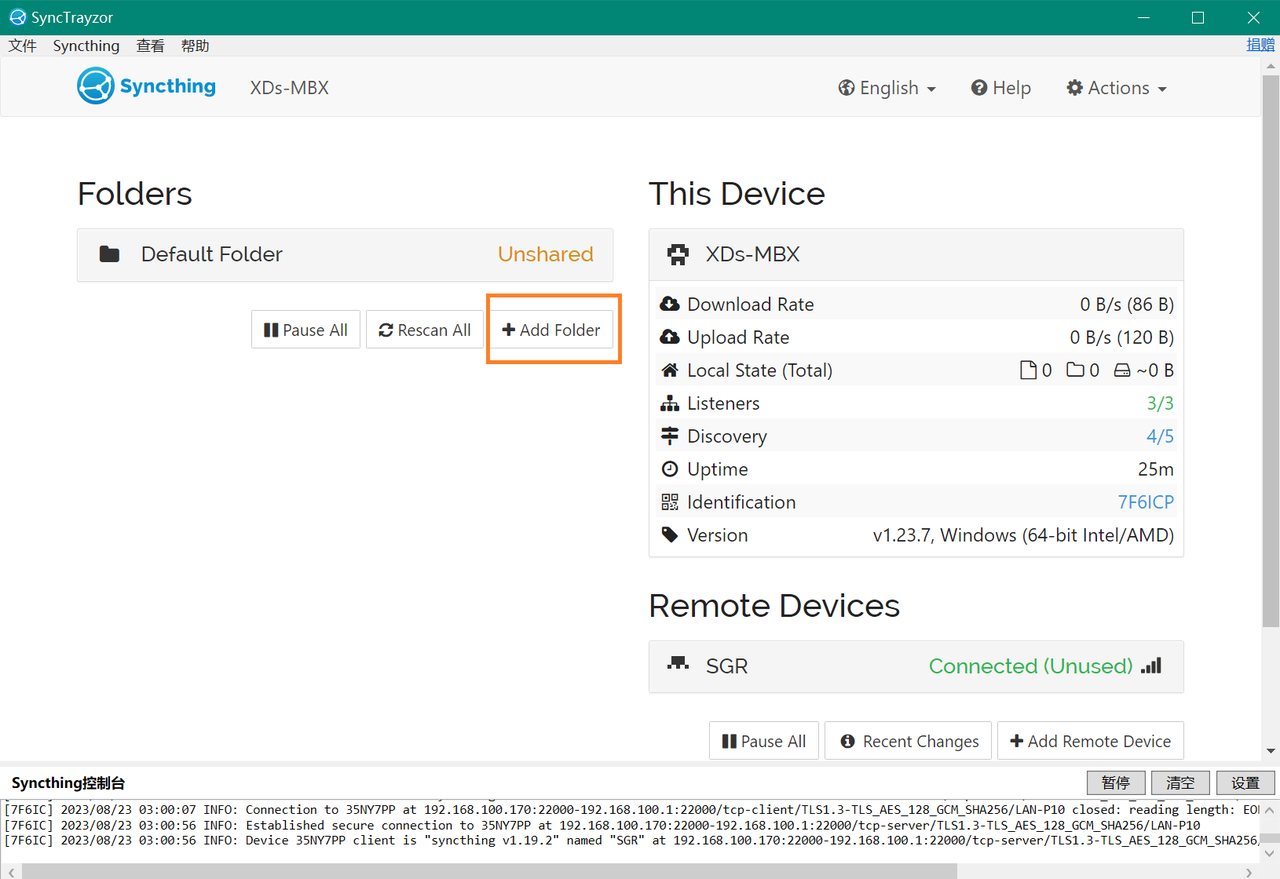Click the Add Folder button

click(551, 330)
